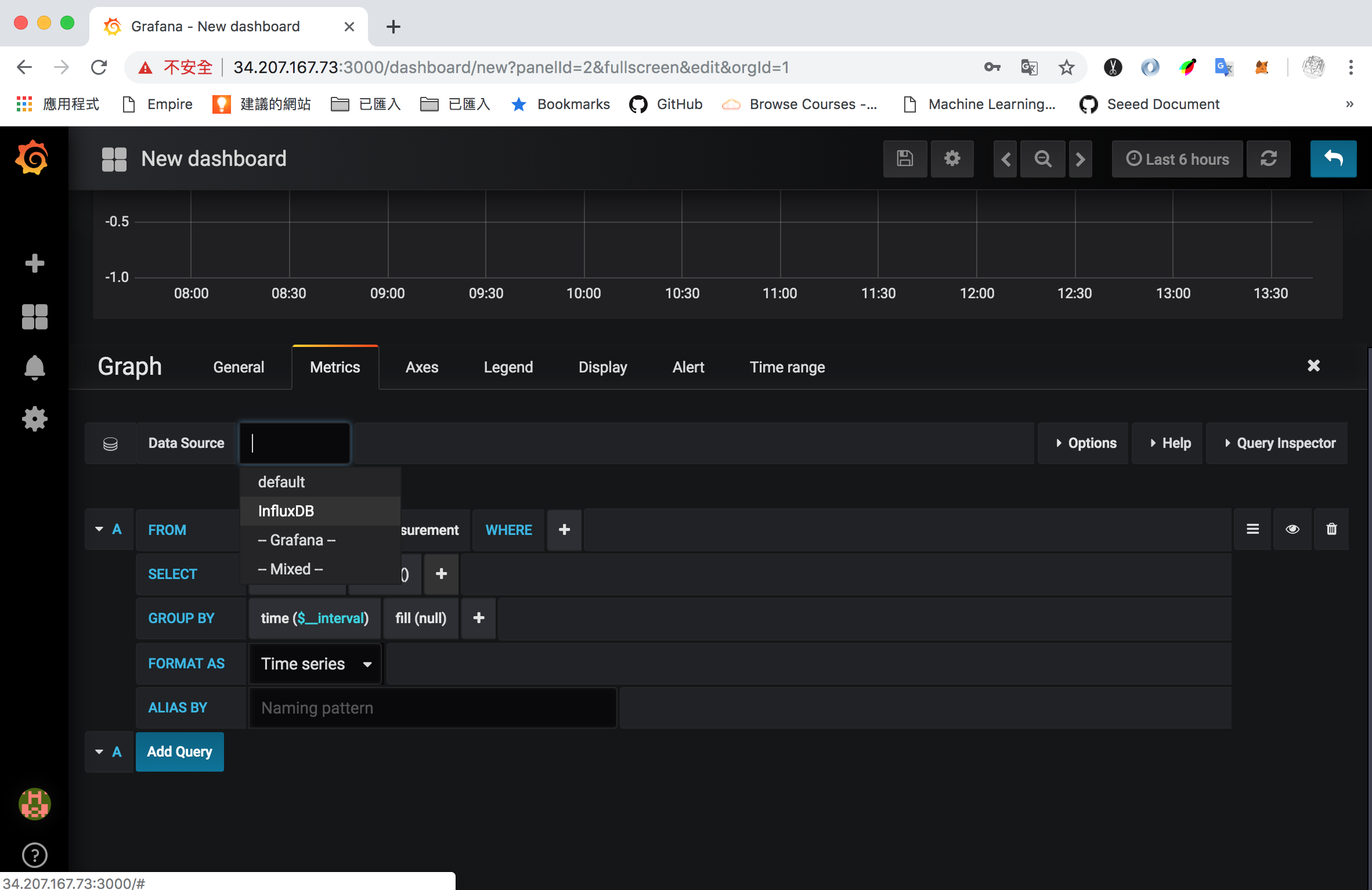Select InfluxDB data source
Viewport: 1372px width, 890px height.
pos(320,511)
